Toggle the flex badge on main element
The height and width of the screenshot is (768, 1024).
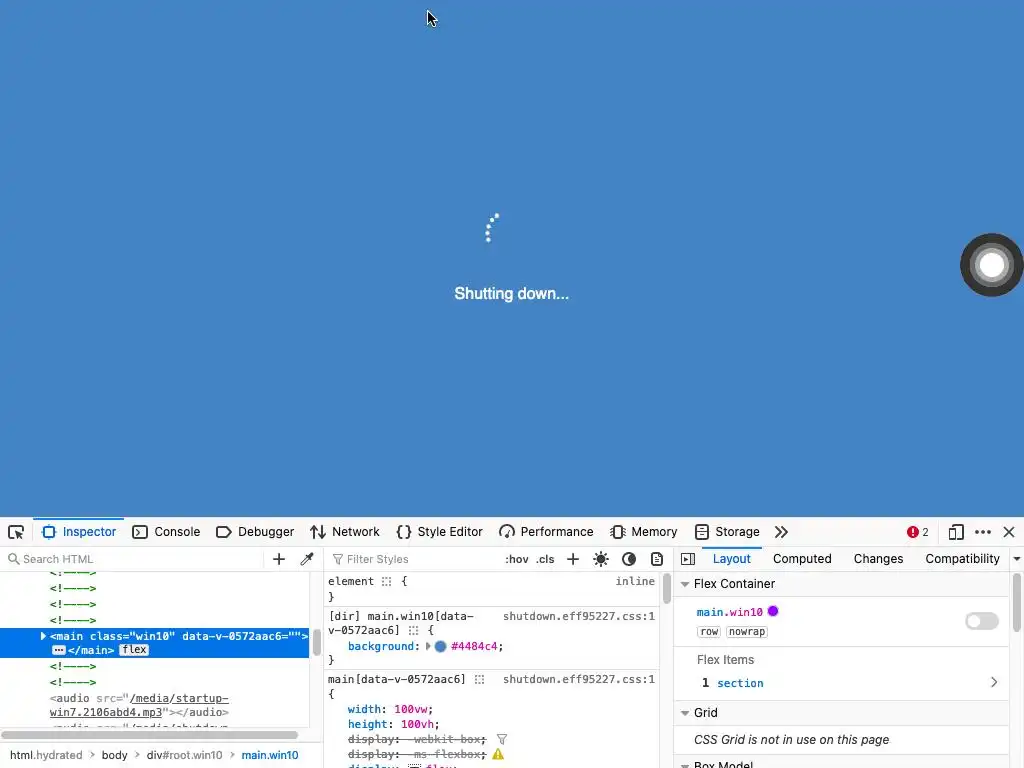pos(134,650)
